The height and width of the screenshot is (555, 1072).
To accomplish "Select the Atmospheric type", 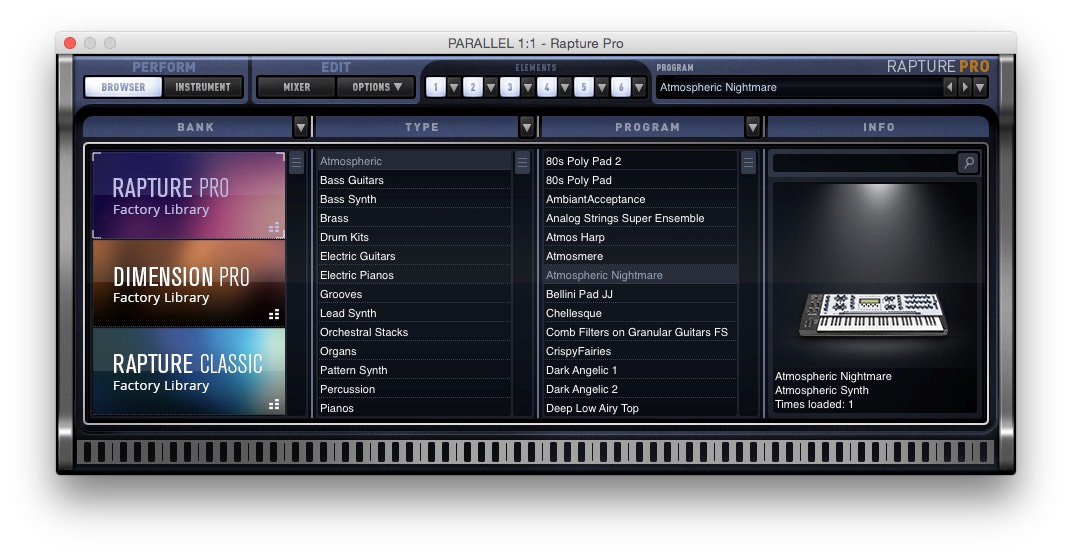I will [x=414, y=161].
